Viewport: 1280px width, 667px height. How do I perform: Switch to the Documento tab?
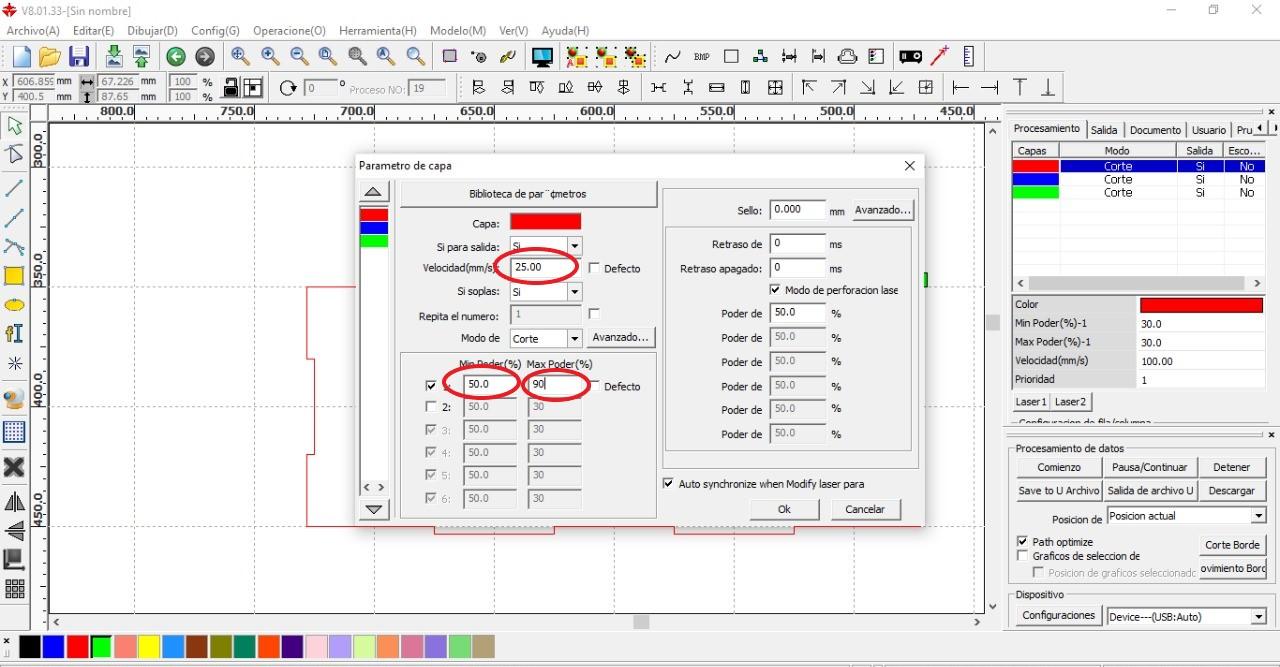click(x=1155, y=130)
